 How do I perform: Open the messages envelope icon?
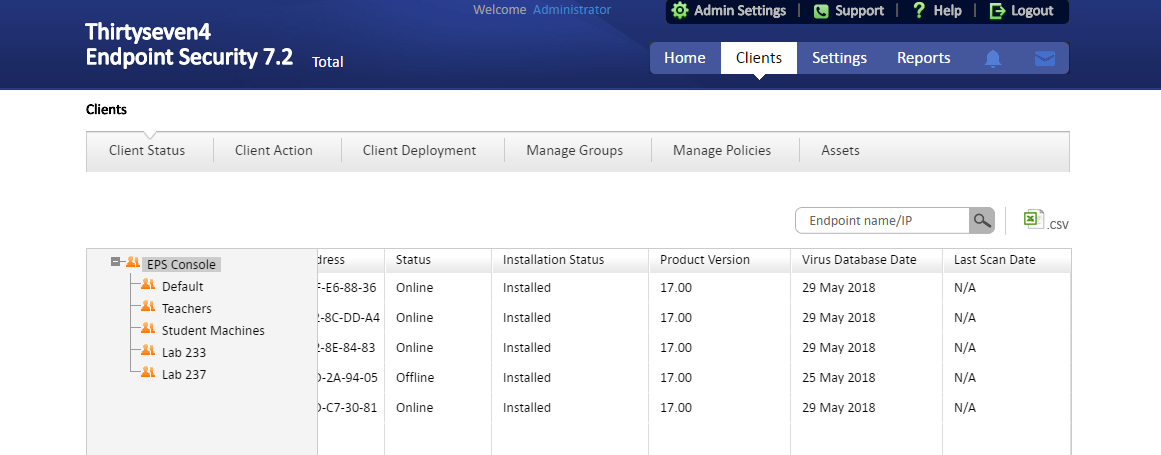pos(1045,58)
